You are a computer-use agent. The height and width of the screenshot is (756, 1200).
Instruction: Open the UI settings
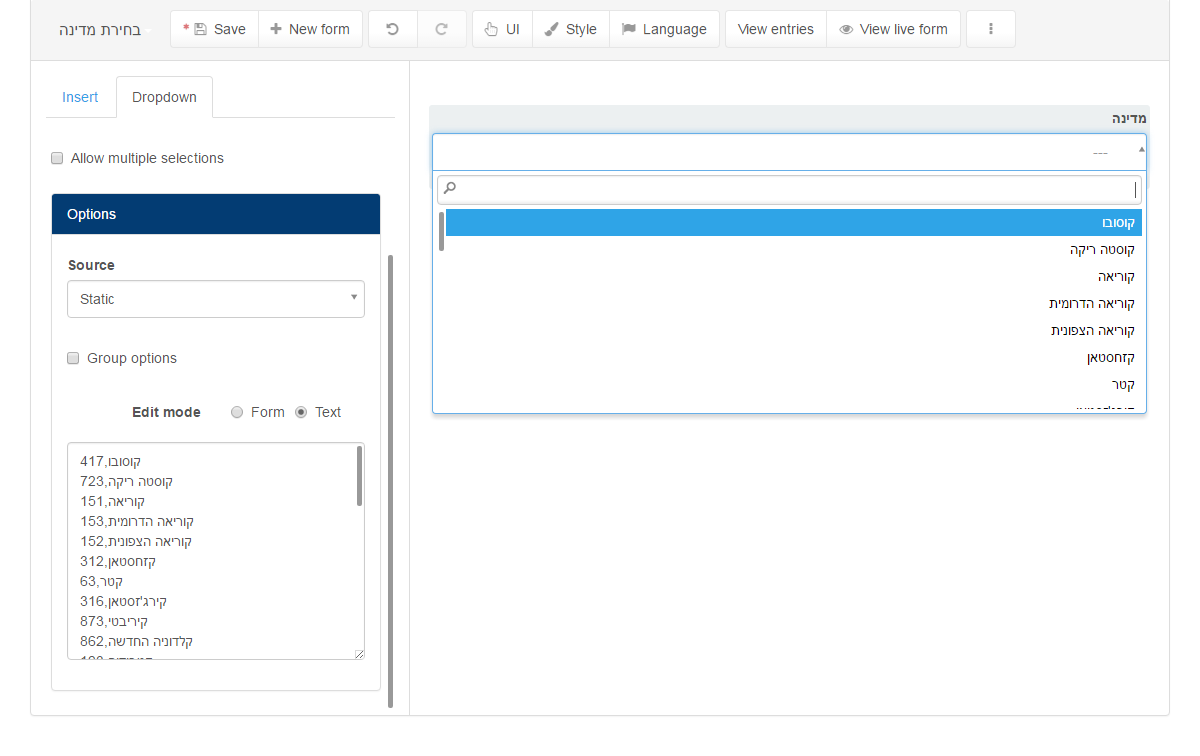point(502,29)
